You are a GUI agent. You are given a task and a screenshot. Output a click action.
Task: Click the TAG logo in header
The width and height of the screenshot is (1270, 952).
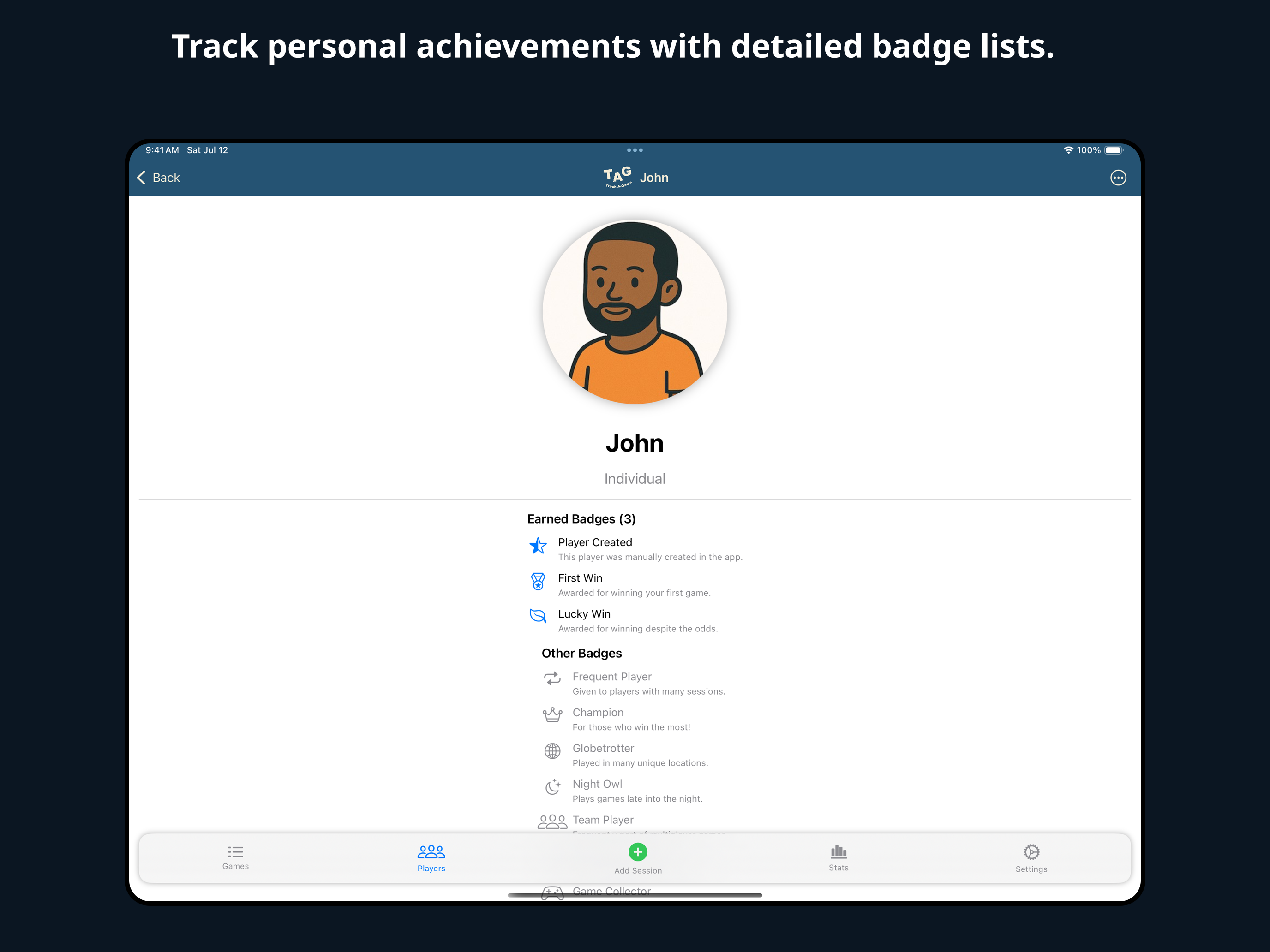(x=617, y=177)
